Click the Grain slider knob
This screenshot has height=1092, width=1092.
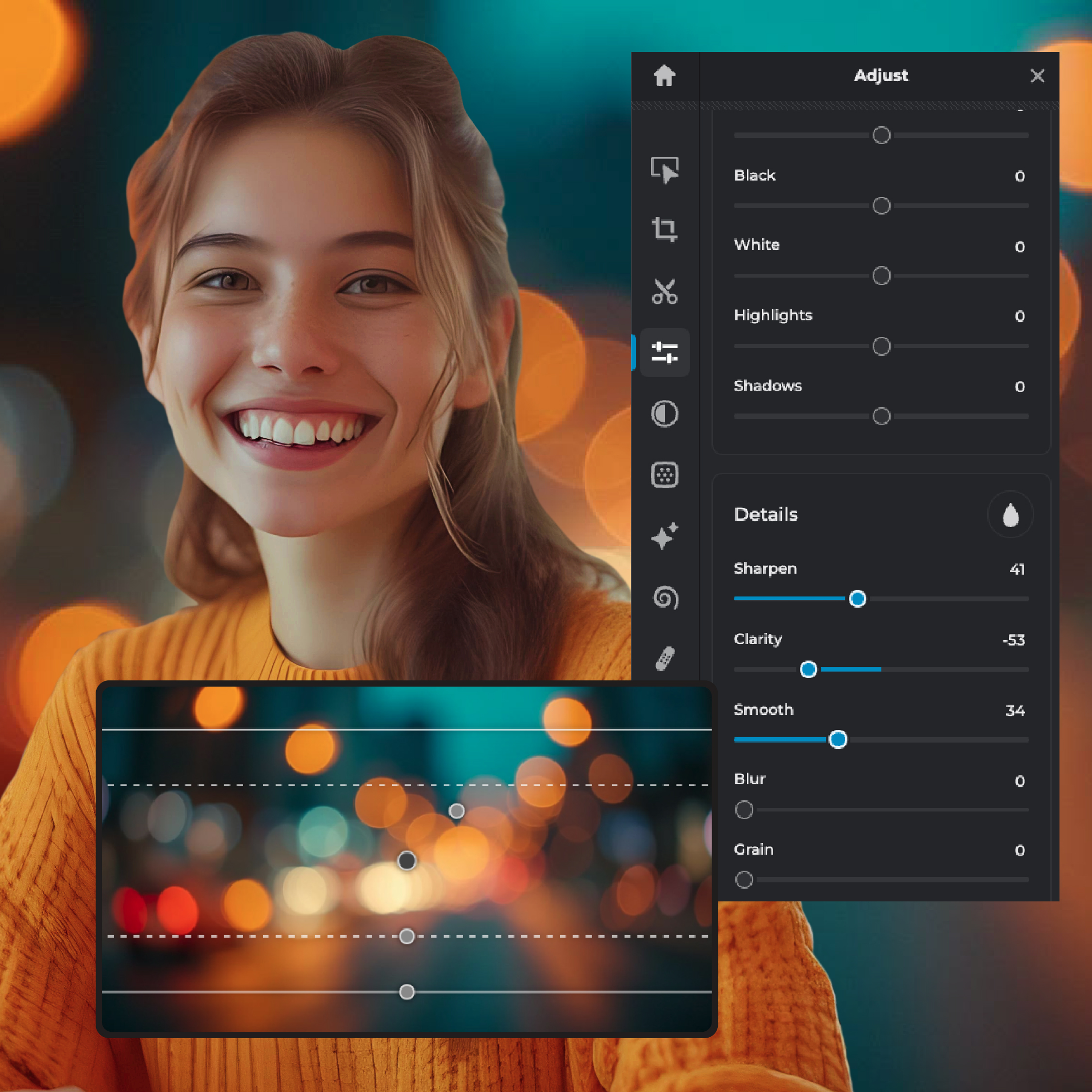pos(744,880)
